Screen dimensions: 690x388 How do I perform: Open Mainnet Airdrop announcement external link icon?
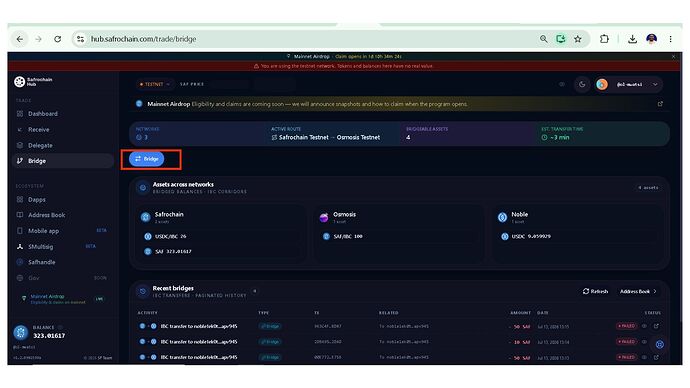coord(660,104)
